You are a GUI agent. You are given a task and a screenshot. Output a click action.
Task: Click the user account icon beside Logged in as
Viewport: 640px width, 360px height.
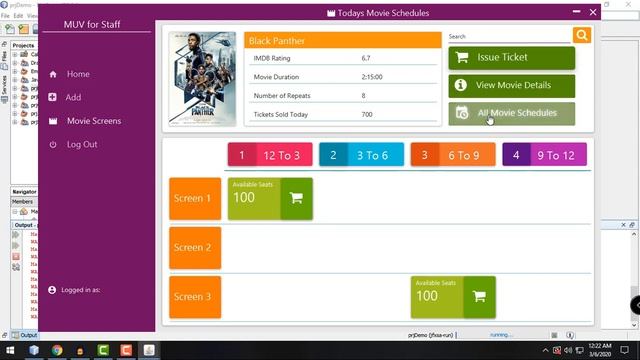pos(52,290)
